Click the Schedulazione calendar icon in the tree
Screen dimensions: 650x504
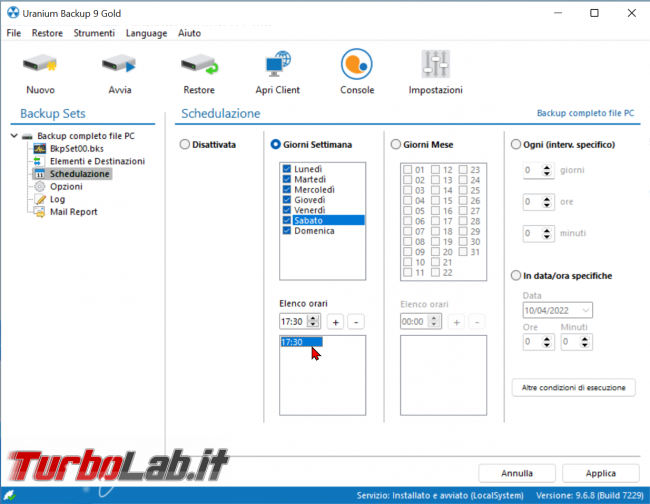tap(40, 174)
